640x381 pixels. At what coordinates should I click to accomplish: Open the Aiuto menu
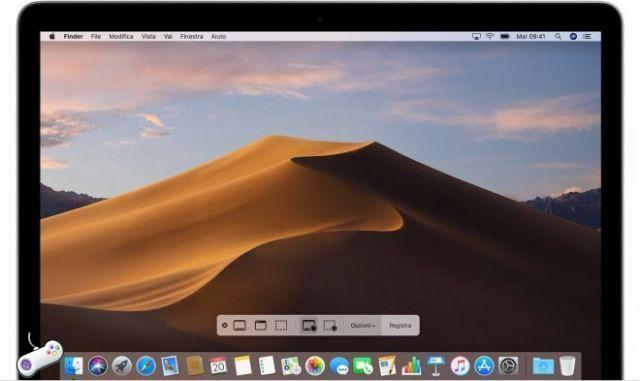coord(218,36)
